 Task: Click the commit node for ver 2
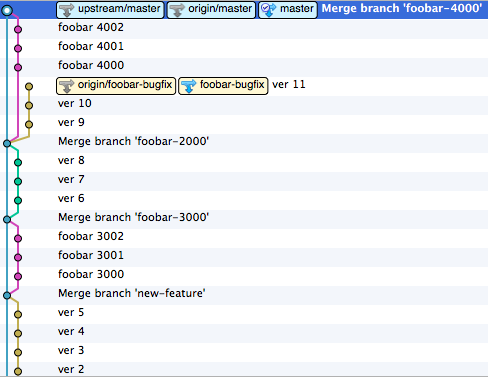[x=18, y=371]
